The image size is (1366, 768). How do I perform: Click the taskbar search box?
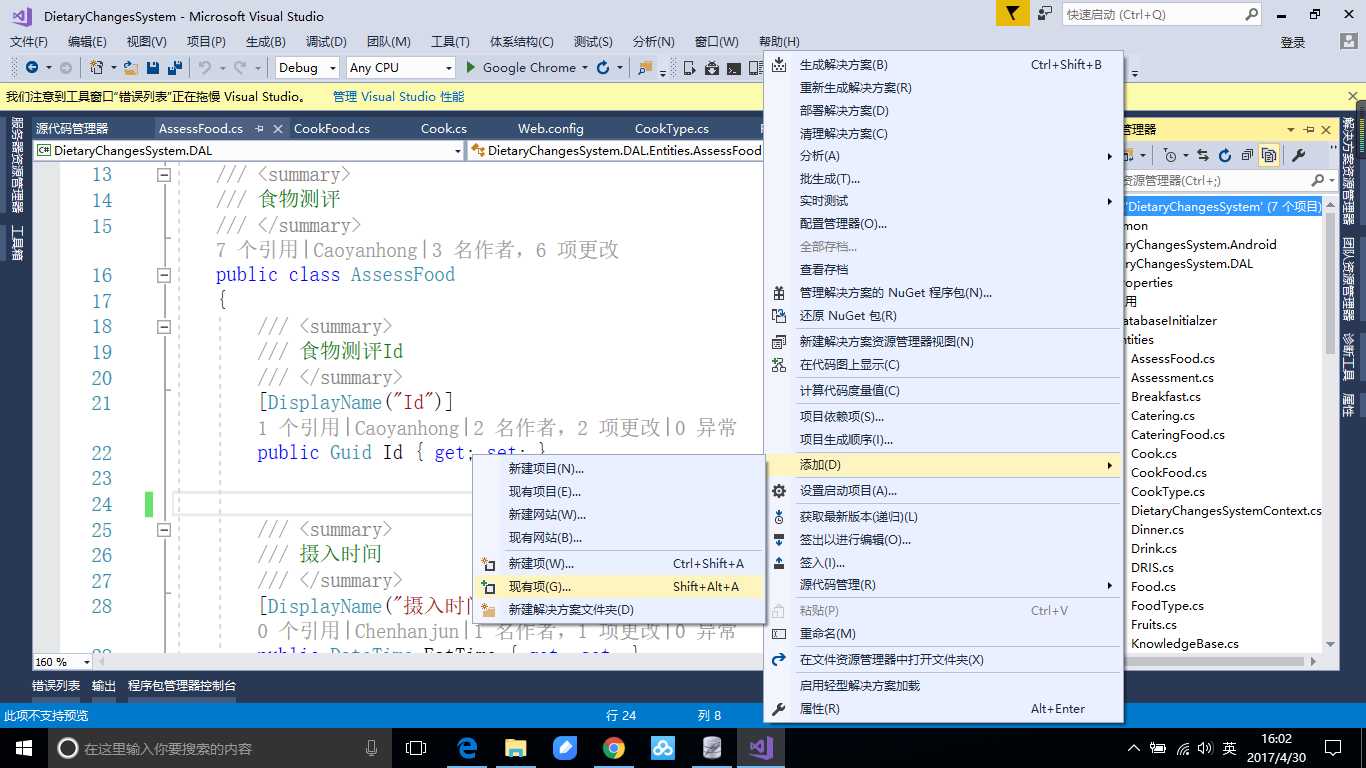[220, 748]
